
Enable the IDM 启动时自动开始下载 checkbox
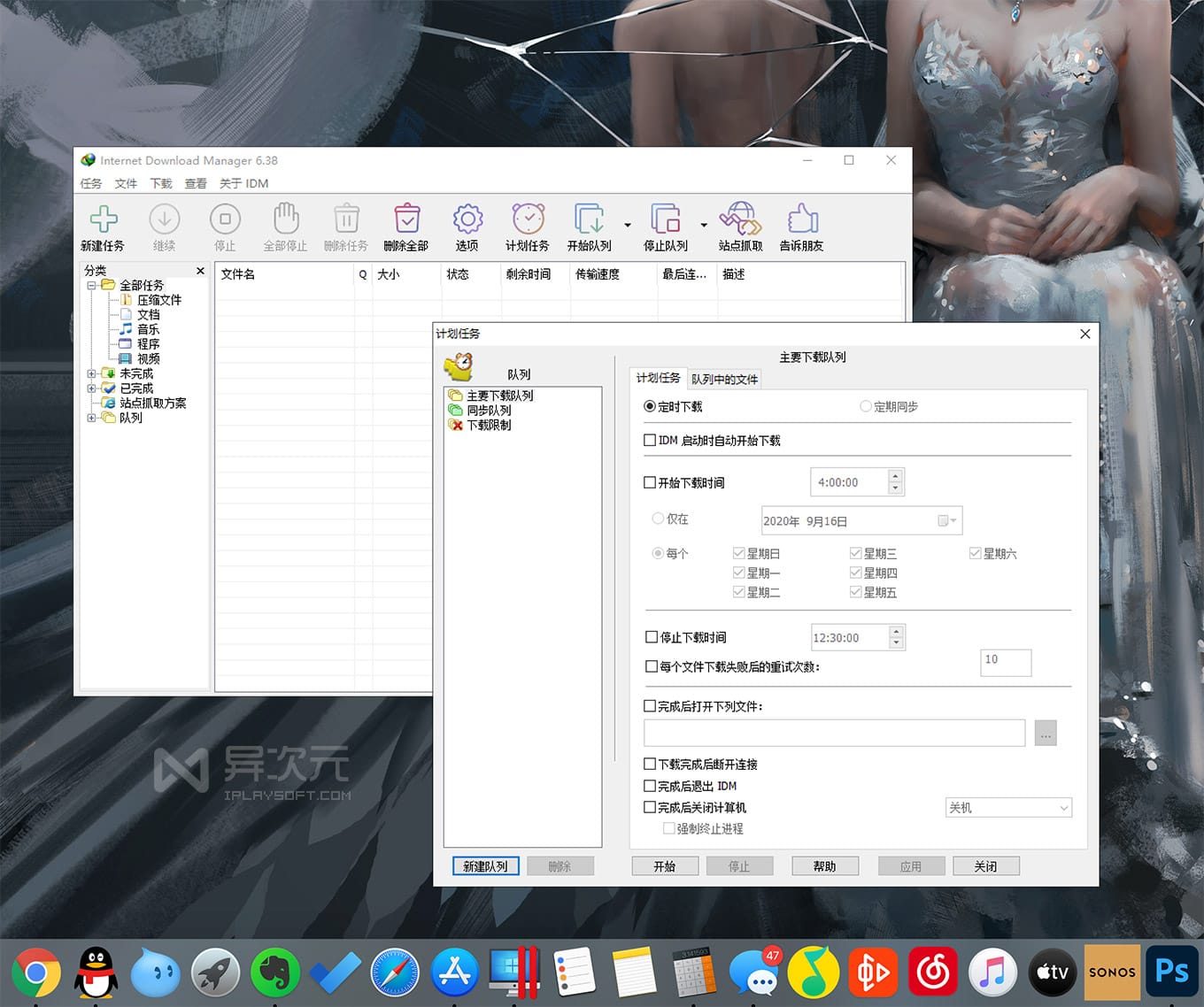(650, 440)
